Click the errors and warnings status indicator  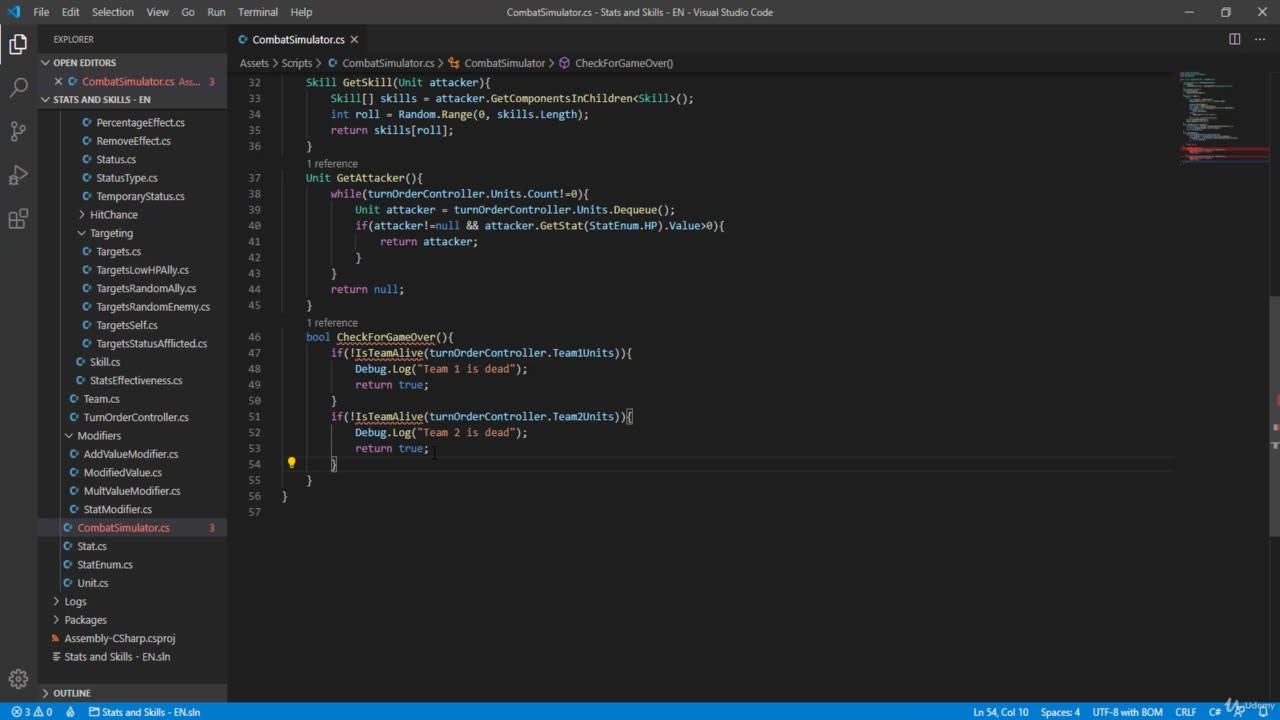[x=31, y=712]
